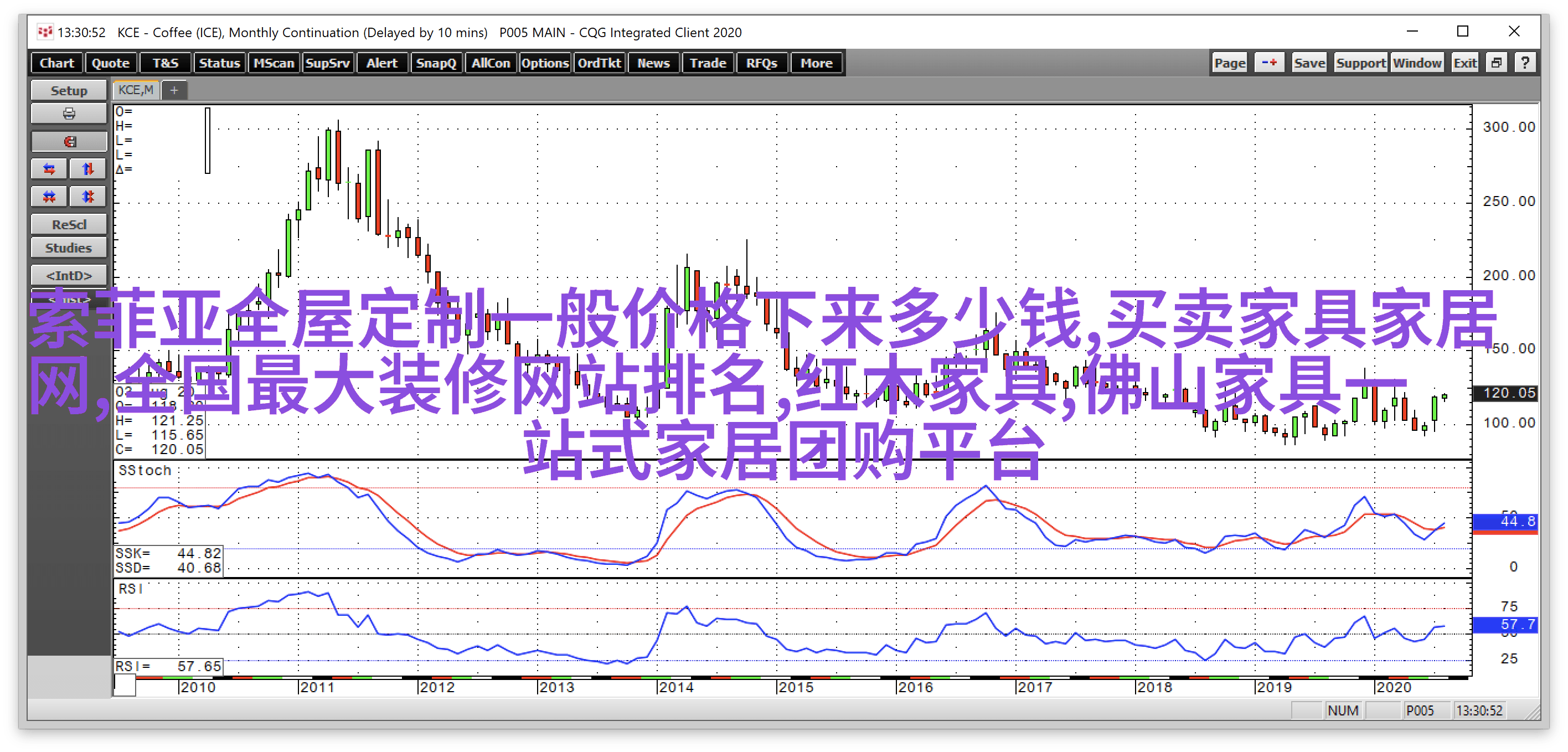
Task: Click the vertical expand arrows icon
Action: click(x=88, y=169)
